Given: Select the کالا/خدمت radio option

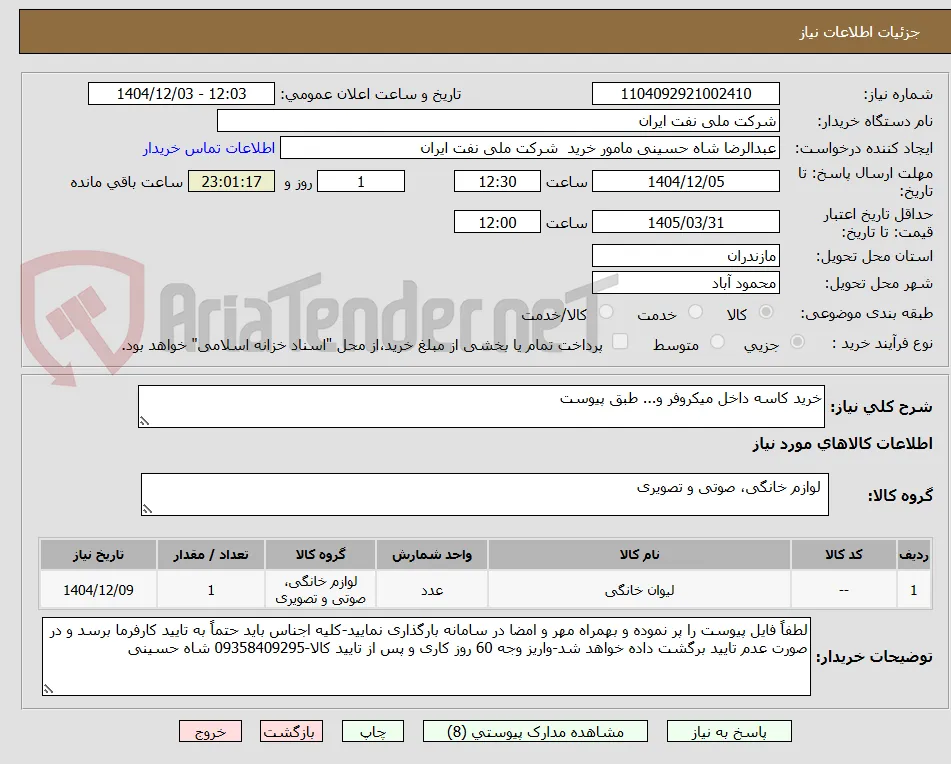Looking at the screenshot, I should coord(605,312).
